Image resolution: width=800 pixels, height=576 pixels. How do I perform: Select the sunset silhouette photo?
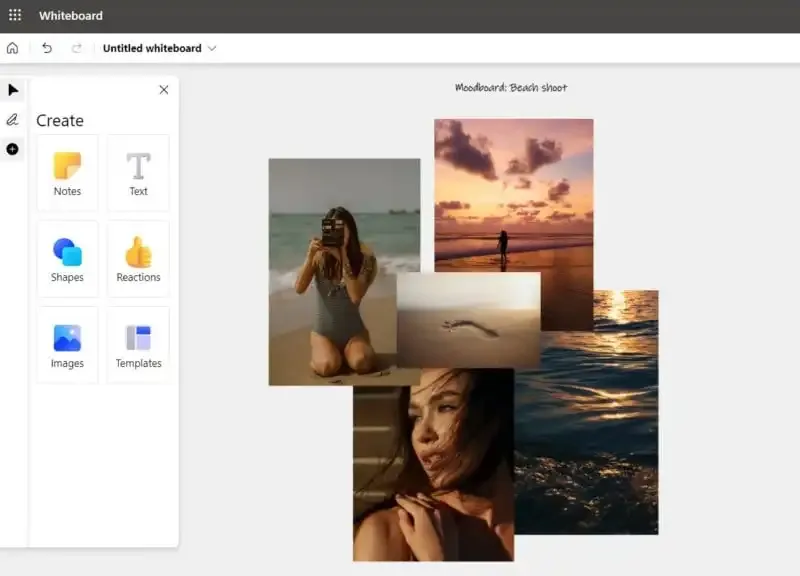(512, 195)
